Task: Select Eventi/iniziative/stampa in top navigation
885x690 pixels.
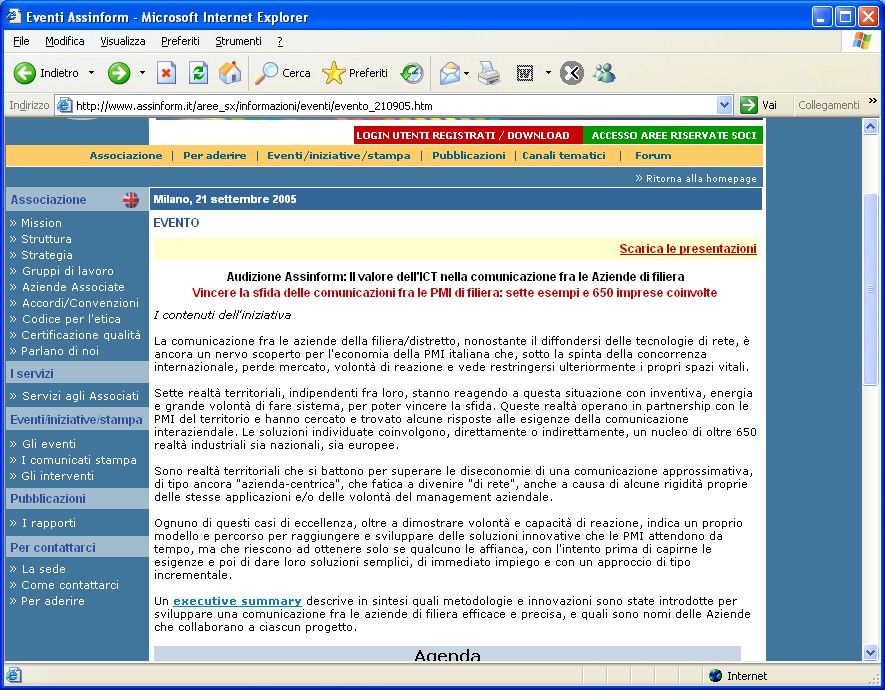Action: (339, 156)
